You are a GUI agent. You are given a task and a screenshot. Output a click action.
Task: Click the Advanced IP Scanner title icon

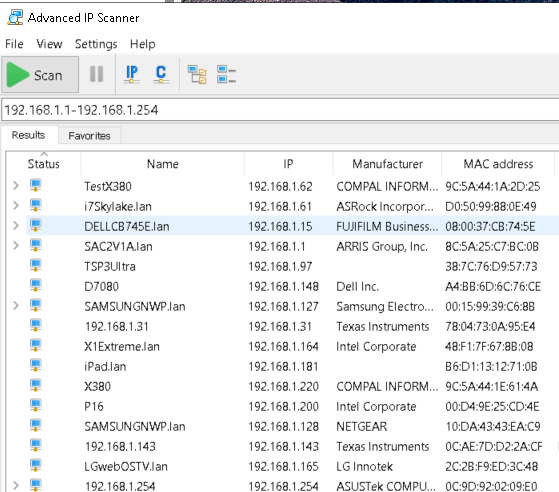click(x=15, y=17)
